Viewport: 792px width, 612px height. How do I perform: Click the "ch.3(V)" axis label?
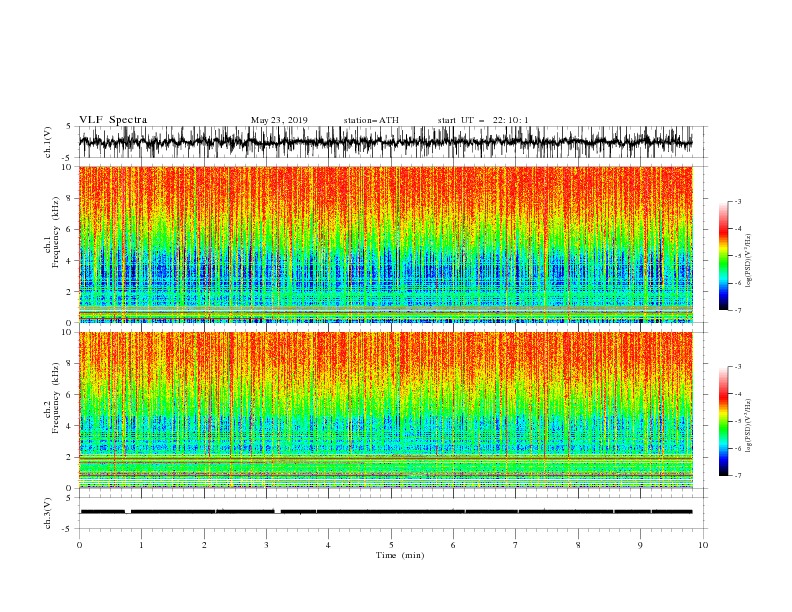48,513
